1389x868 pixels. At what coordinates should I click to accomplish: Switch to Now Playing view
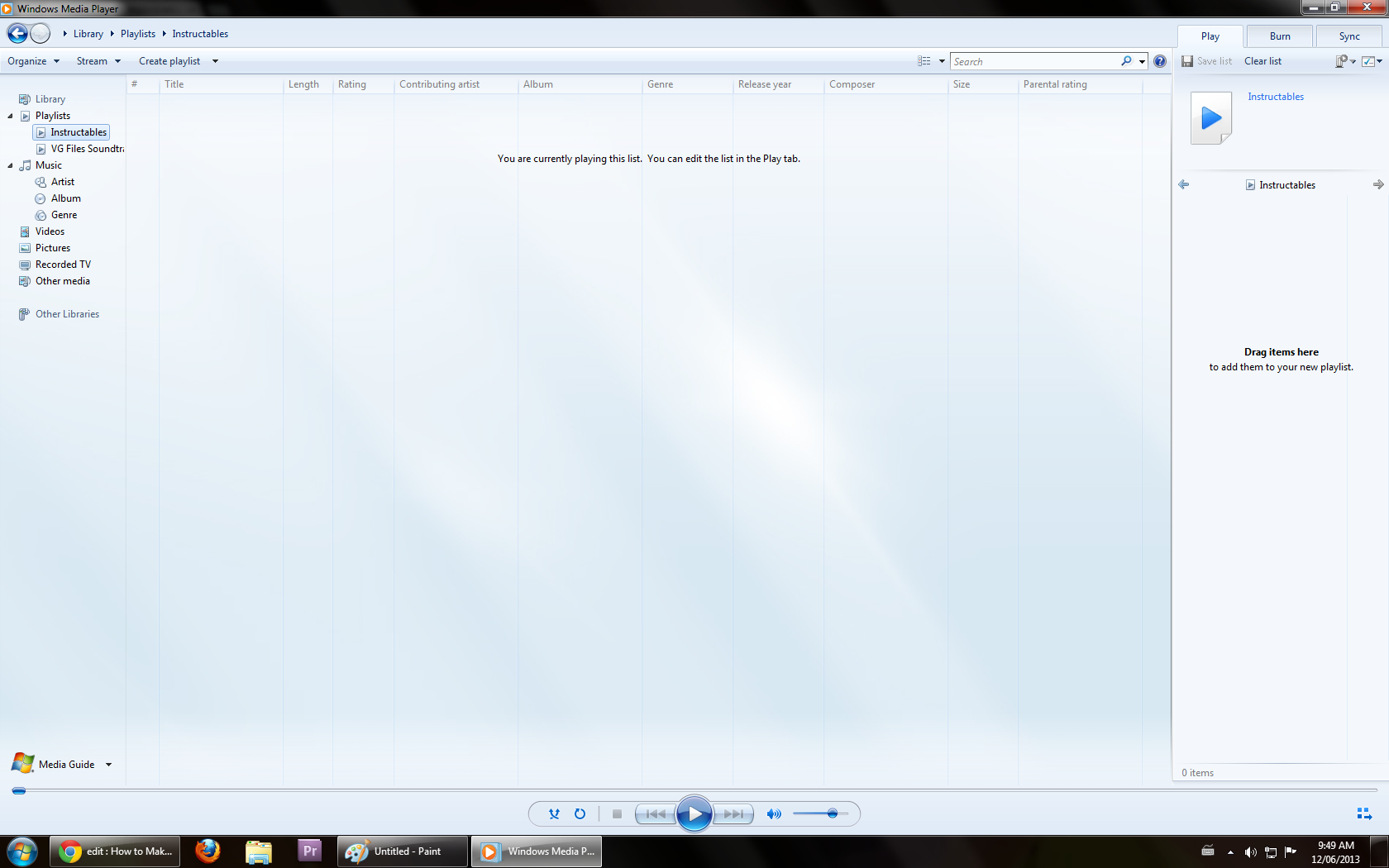(1364, 814)
